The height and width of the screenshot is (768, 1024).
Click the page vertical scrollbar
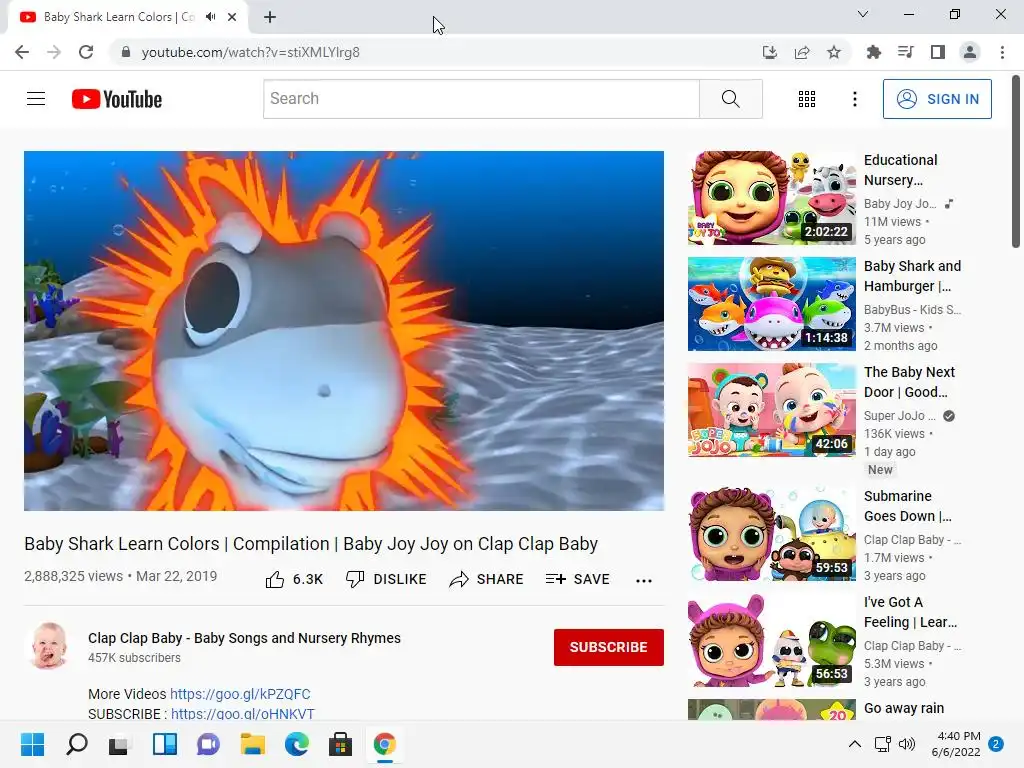tap(1016, 162)
